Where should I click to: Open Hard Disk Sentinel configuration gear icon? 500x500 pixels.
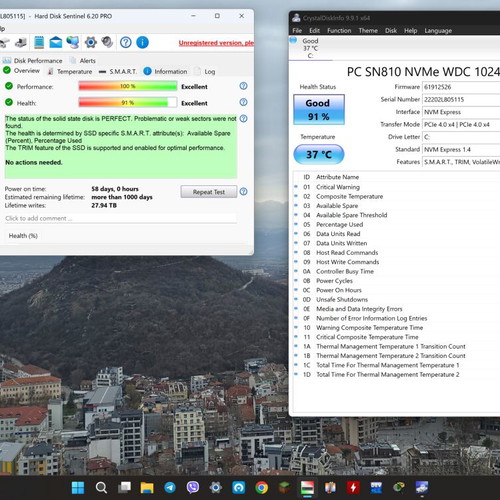[91, 42]
